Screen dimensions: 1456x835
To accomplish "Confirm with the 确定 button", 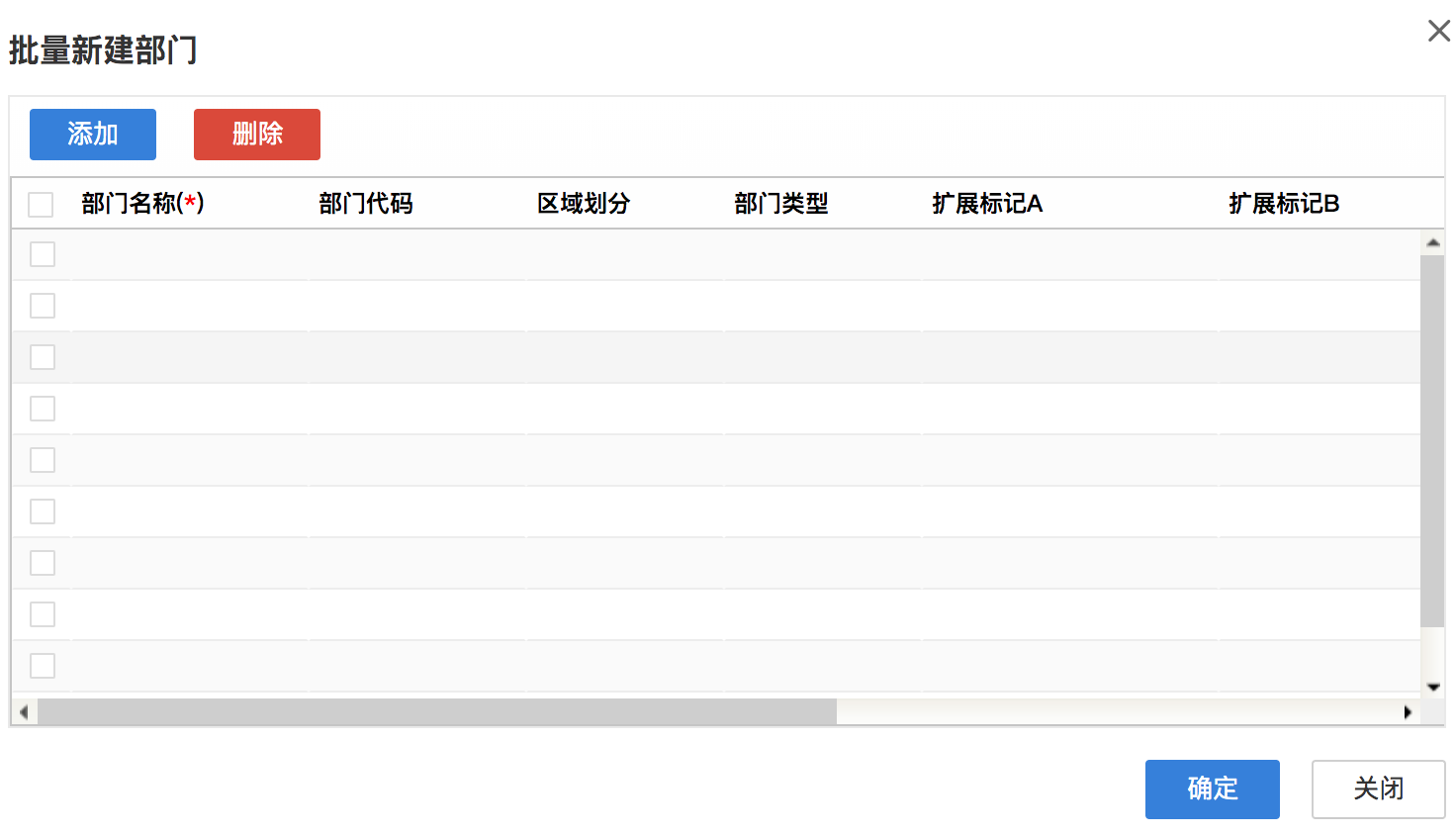I will (1213, 789).
